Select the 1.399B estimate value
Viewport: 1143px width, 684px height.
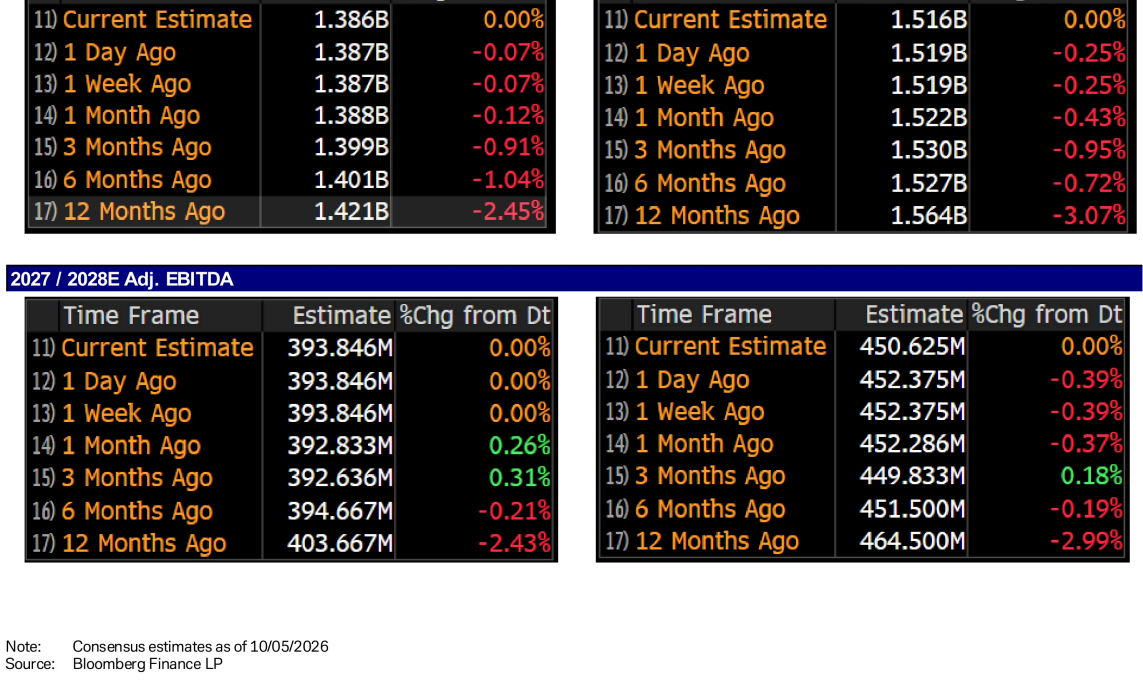point(351,147)
